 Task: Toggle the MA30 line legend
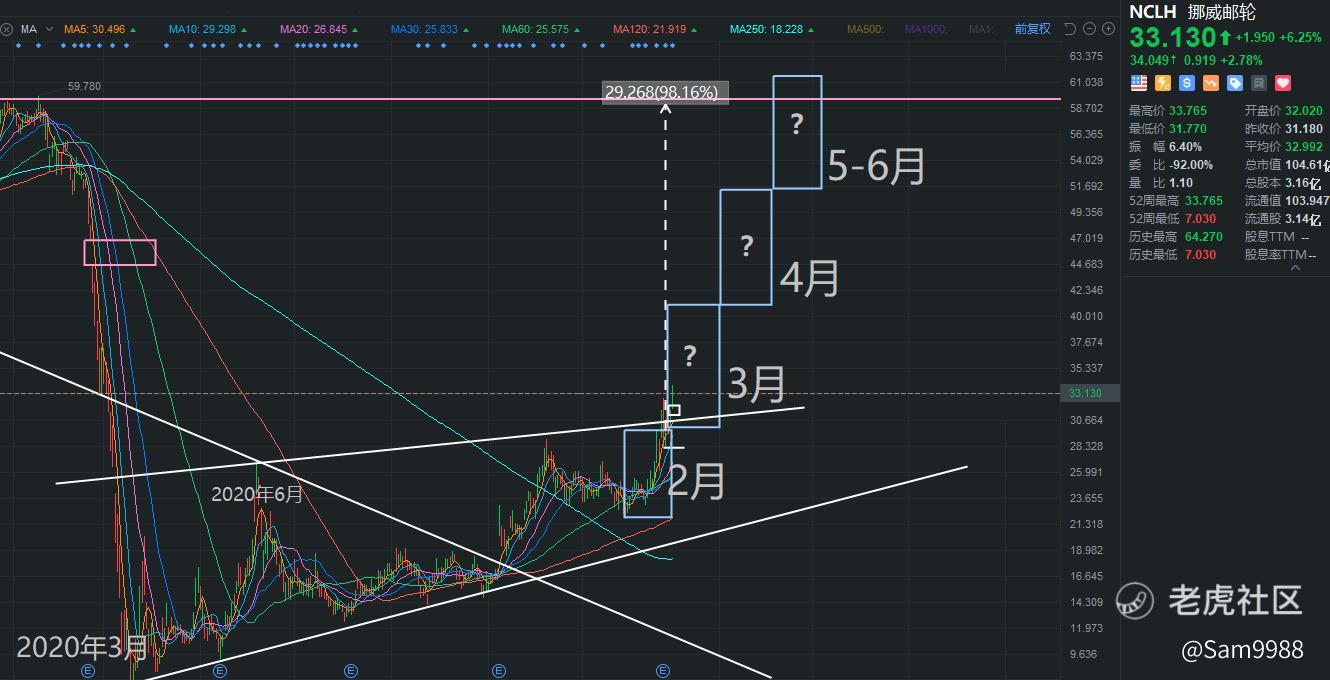pyautogui.click(x=424, y=29)
